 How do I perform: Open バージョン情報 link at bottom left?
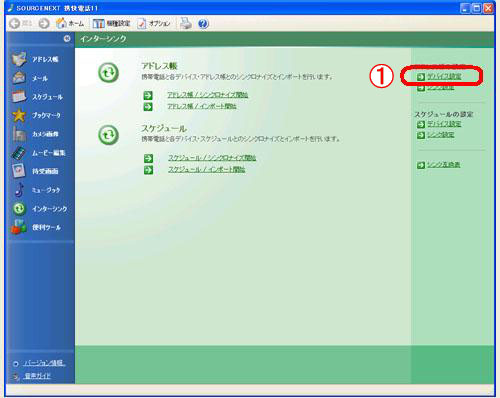44,363
